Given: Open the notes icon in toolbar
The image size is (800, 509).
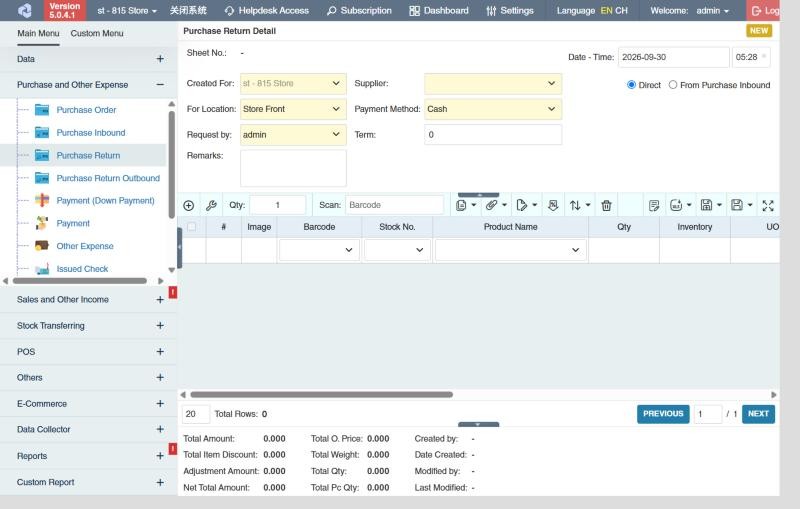Looking at the screenshot, I should [654, 205].
